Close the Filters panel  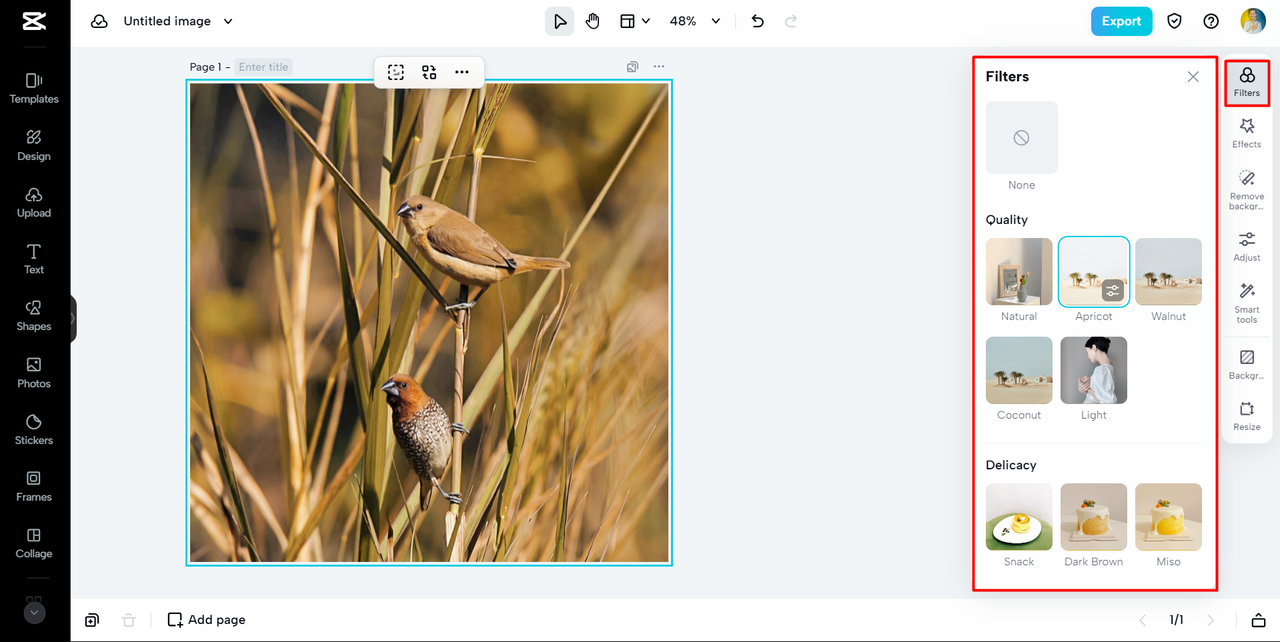point(1193,77)
